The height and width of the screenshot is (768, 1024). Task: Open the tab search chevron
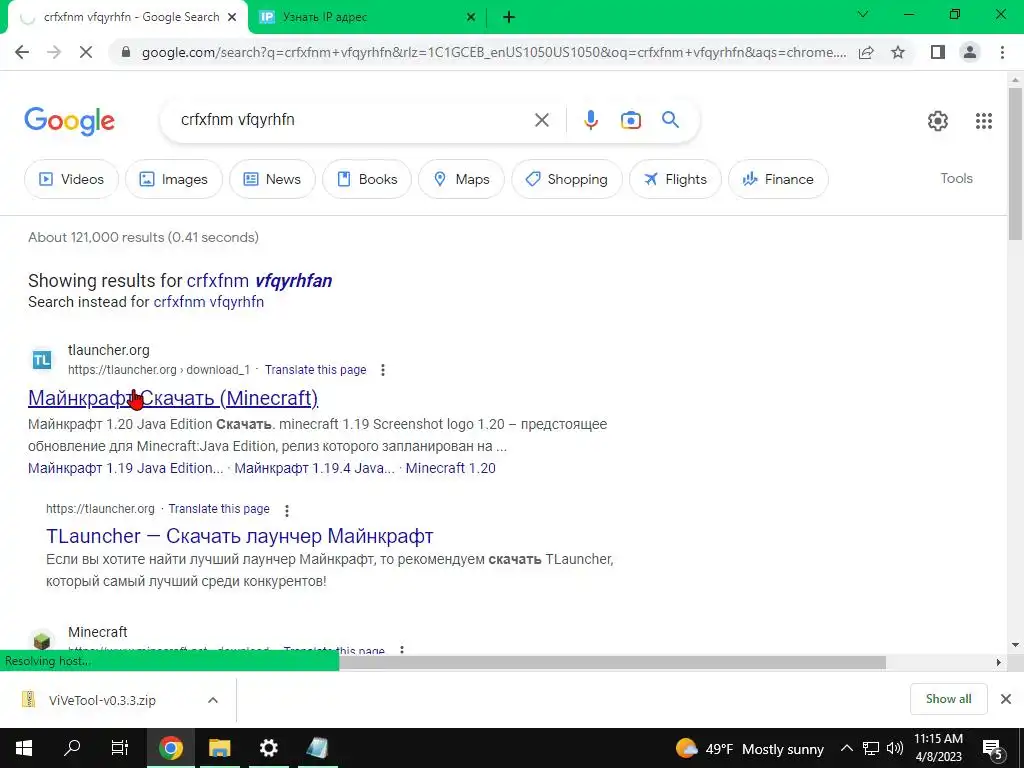coord(863,14)
